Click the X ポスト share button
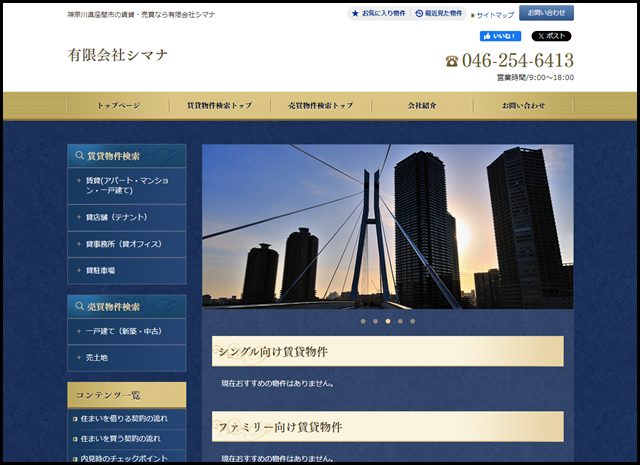 551,36
